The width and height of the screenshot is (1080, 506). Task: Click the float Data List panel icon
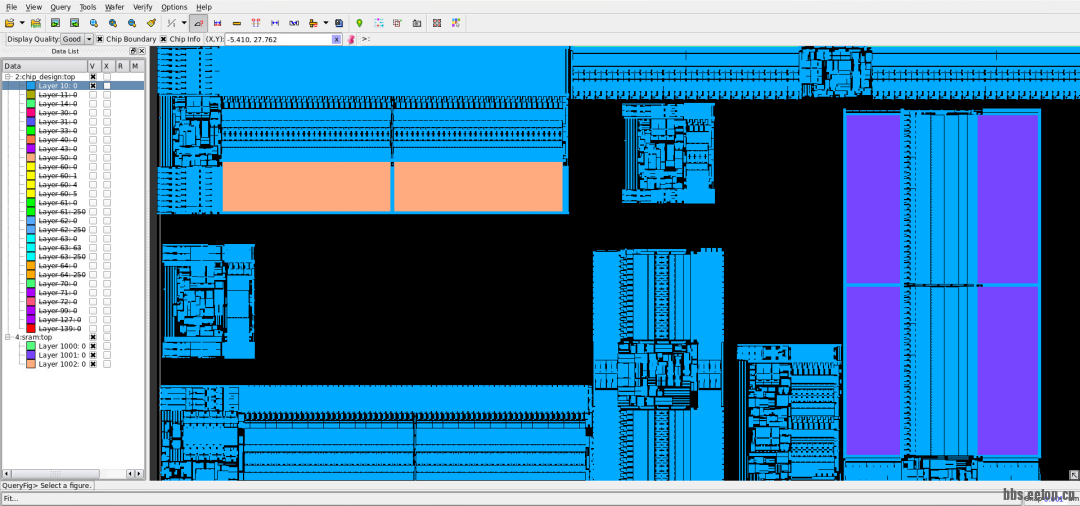[x=133, y=51]
